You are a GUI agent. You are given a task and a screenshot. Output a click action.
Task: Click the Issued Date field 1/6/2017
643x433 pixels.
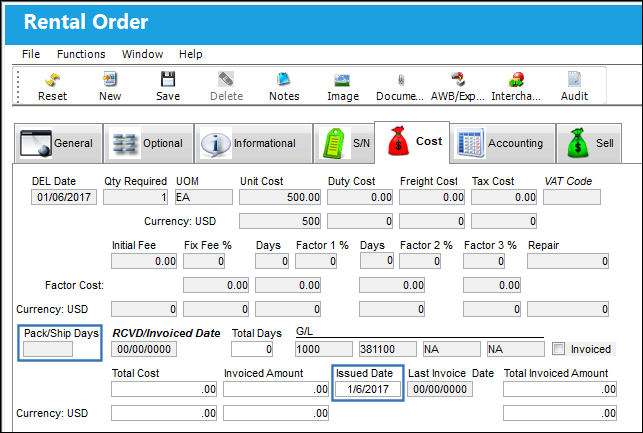click(368, 389)
